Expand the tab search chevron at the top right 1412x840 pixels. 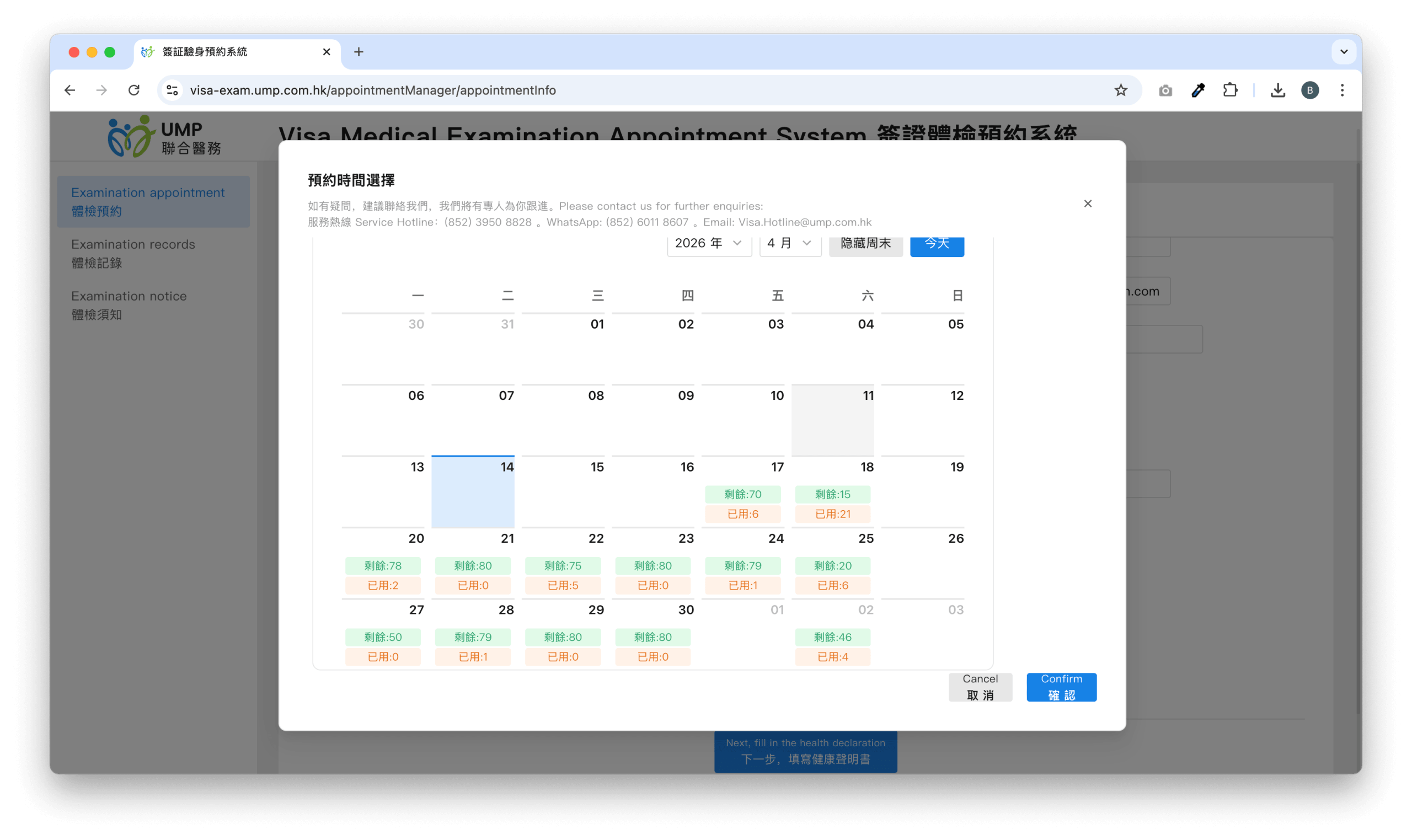point(1344,52)
